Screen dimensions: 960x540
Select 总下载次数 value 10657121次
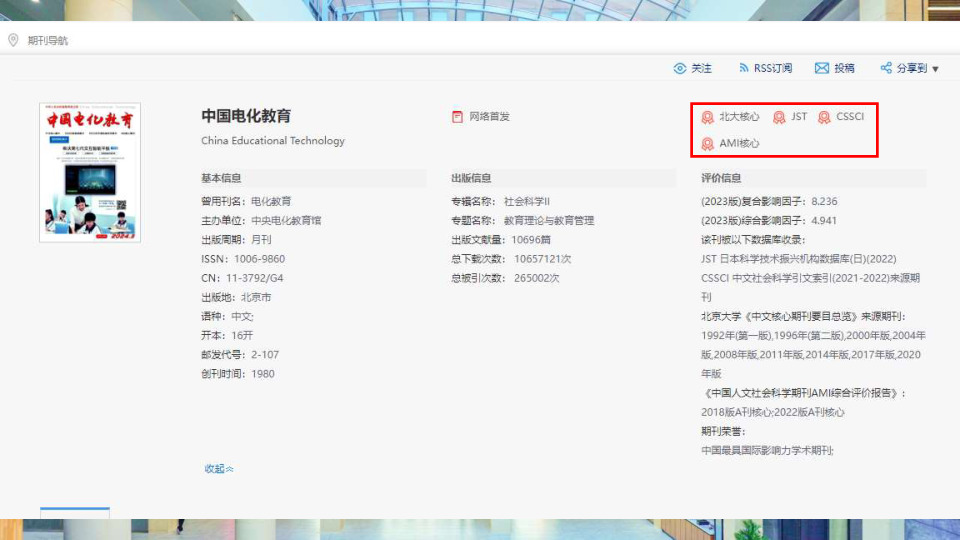pos(542,259)
